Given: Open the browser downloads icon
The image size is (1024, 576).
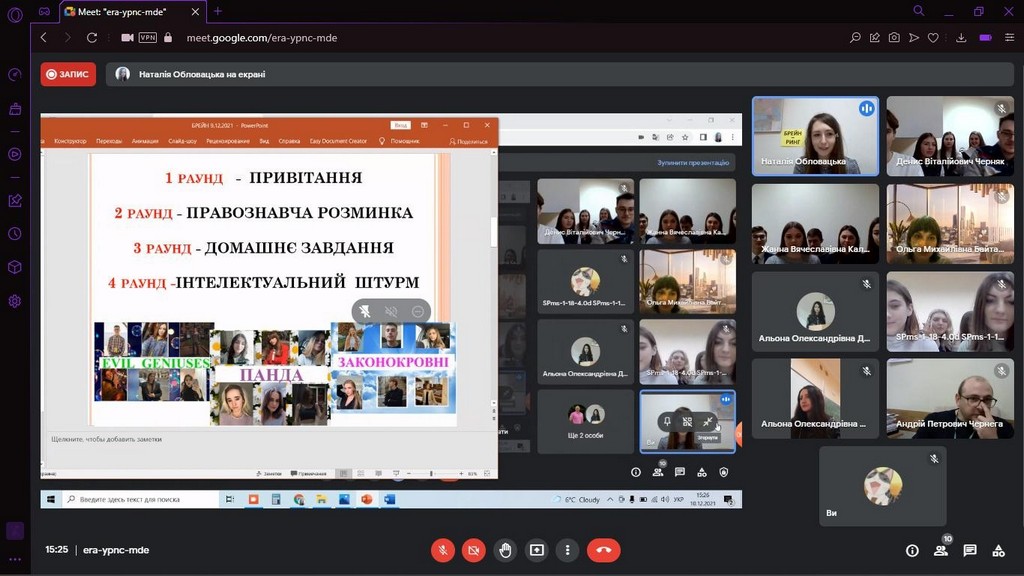Looking at the screenshot, I should click(x=961, y=37).
